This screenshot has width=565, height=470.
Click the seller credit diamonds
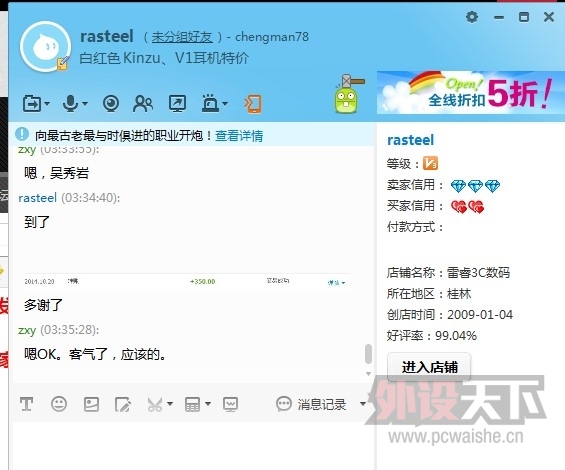(x=475, y=186)
